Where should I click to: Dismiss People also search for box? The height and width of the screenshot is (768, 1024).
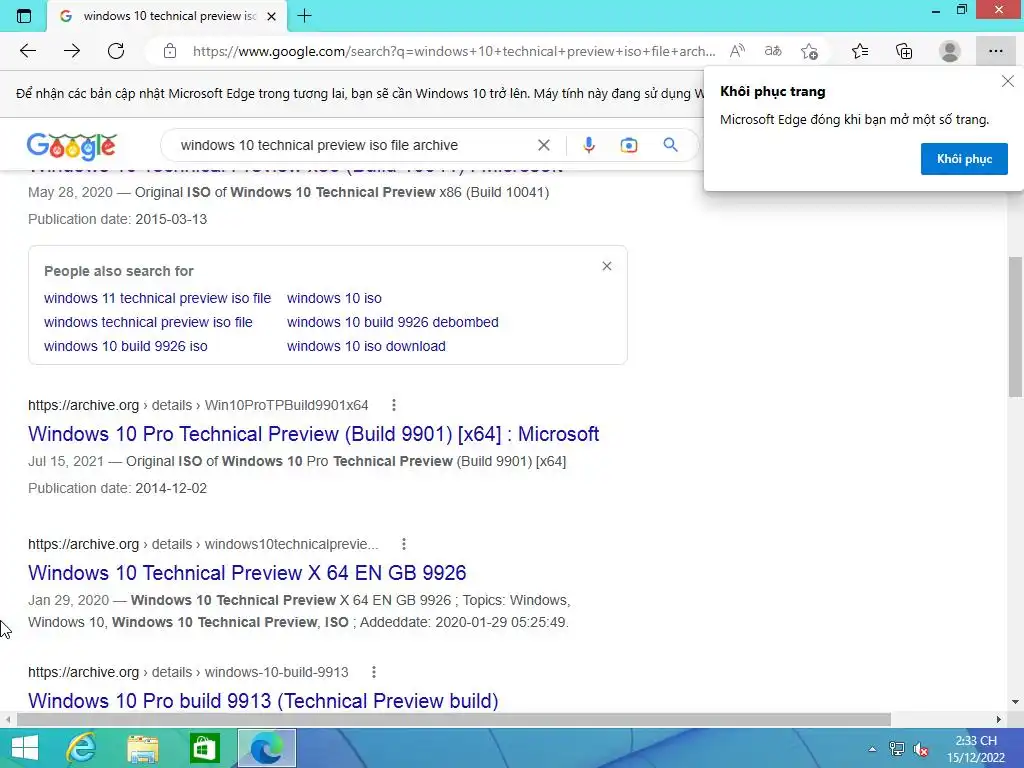click(x=607, y=266)
